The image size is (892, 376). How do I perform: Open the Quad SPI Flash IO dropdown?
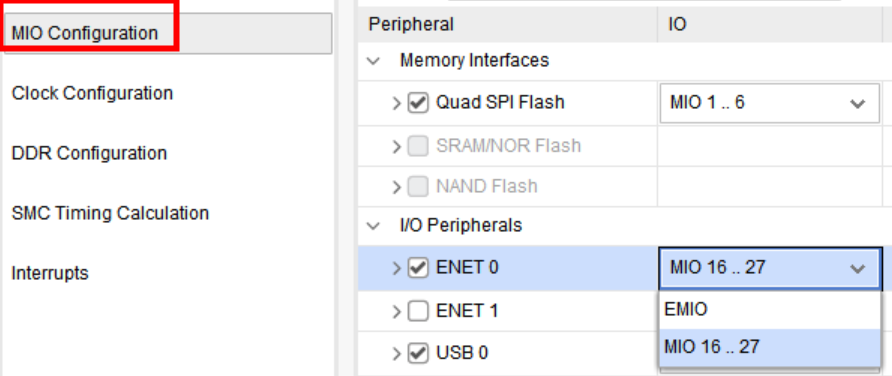pos(770,104)
